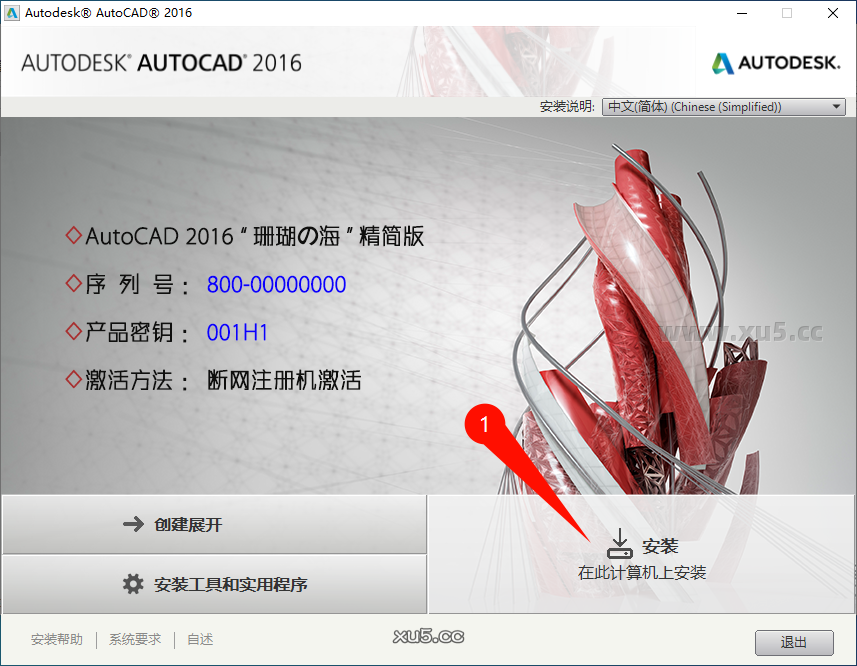Click the AutoCAD icon in the title bar
Image resolution: width=857 pixels, height=666 pixels.
[12, 13]
